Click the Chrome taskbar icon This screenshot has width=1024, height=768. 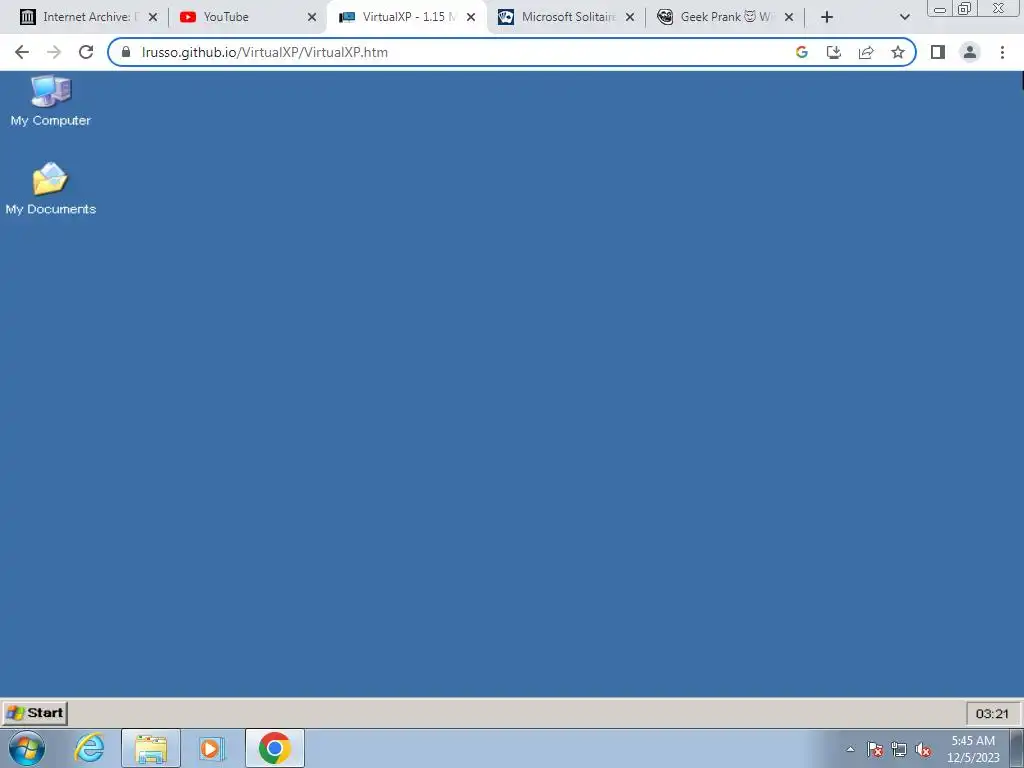point(274,748)
